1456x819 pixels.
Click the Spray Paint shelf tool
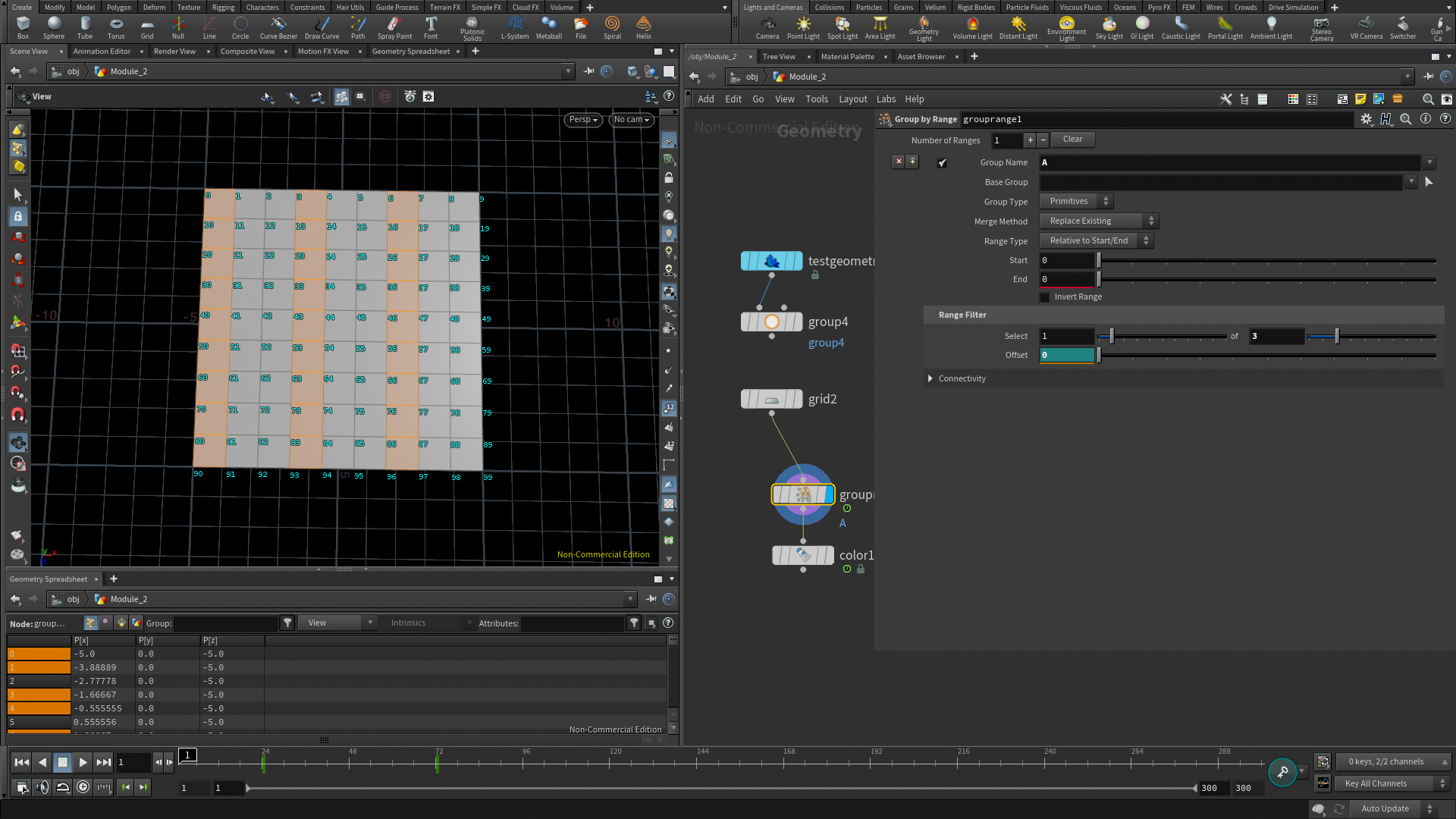(394, 27)
